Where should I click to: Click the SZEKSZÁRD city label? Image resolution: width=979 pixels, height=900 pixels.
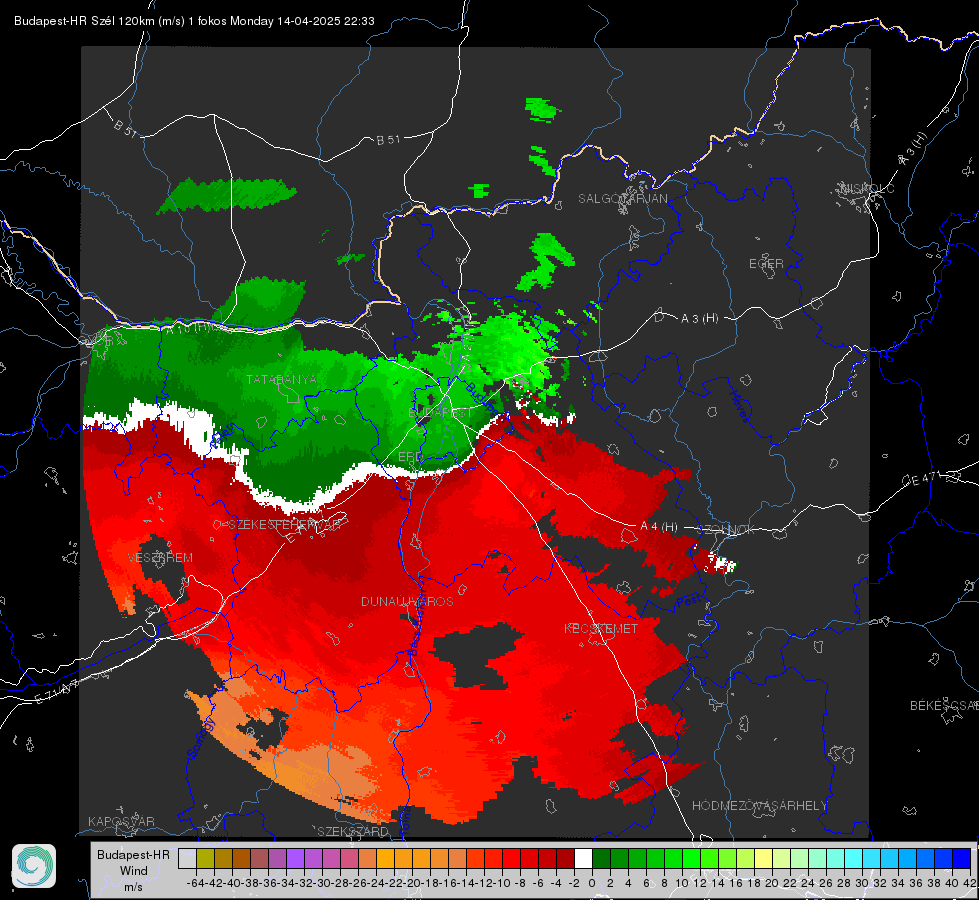(x=353, y=831)
